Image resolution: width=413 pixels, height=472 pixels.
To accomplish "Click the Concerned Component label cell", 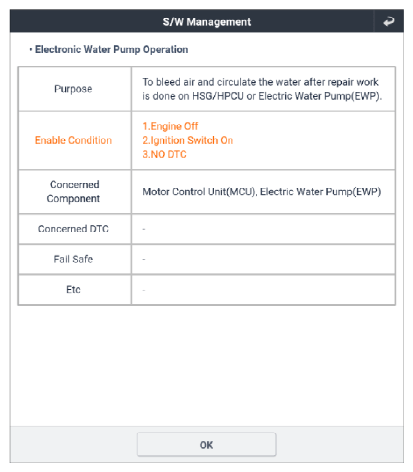I will click(x=75, y=192).
